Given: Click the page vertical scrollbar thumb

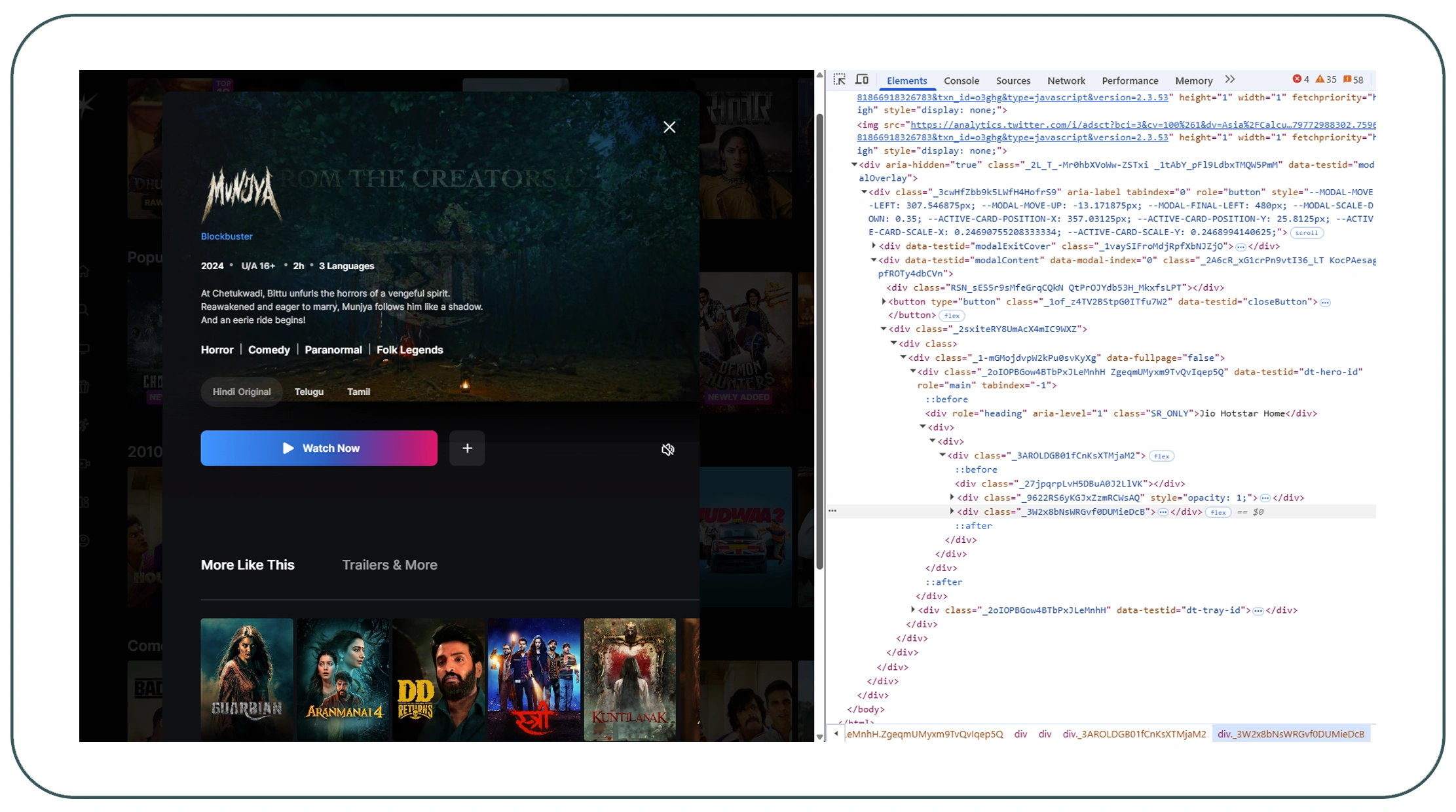Looking at the screenshot, I should coord(819,341).
